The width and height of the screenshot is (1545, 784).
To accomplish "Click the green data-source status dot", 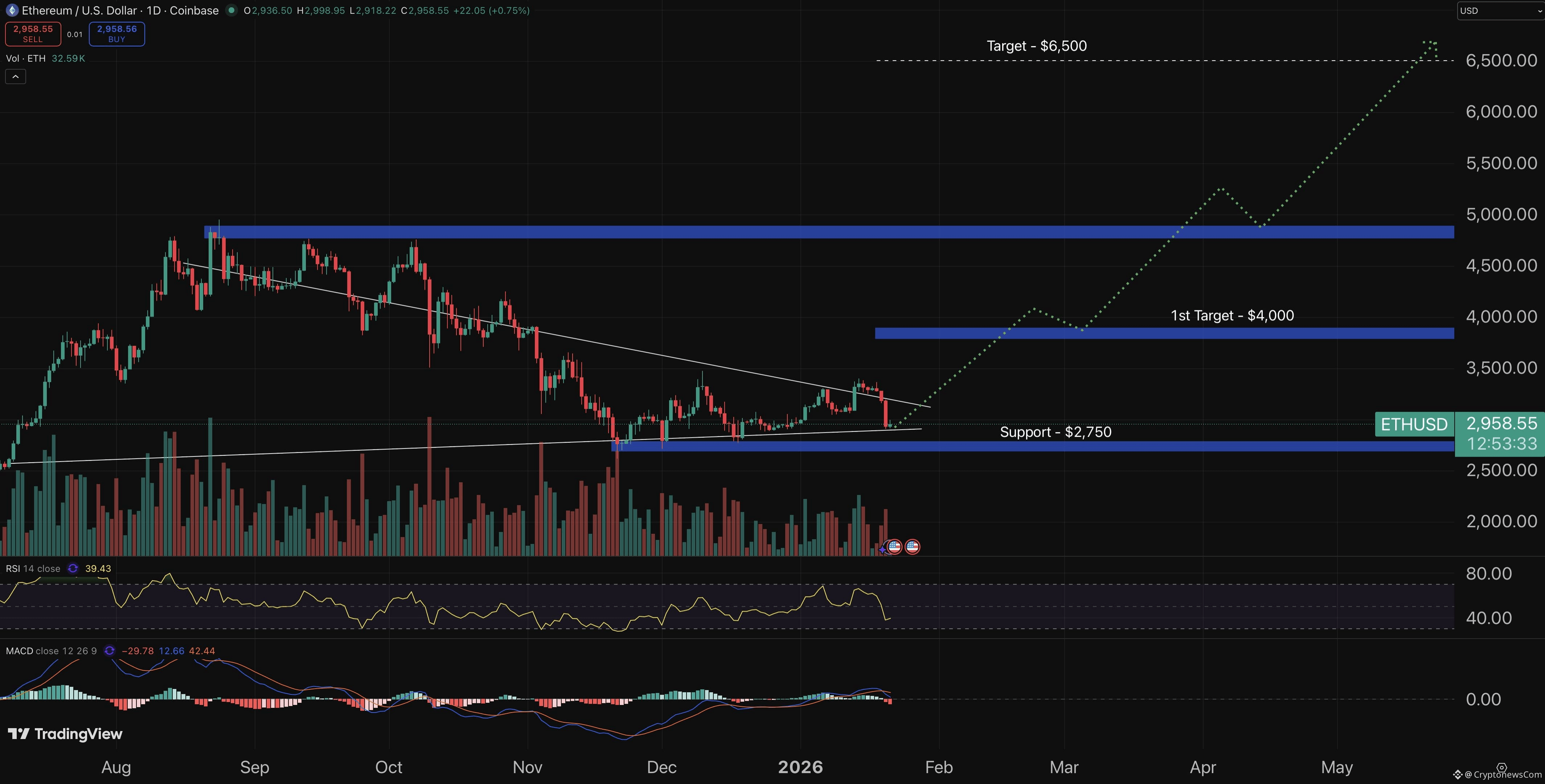I will click(231, 10).
